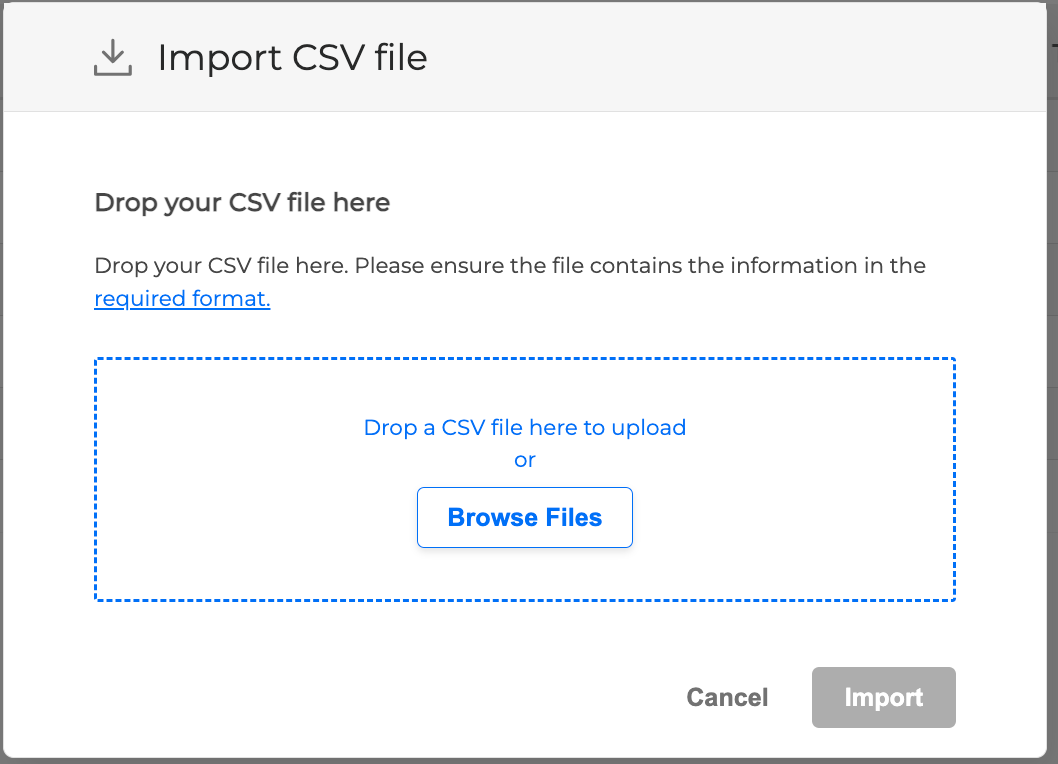
Task: Click the import tray icon in header
Action: tap(113, 58)
